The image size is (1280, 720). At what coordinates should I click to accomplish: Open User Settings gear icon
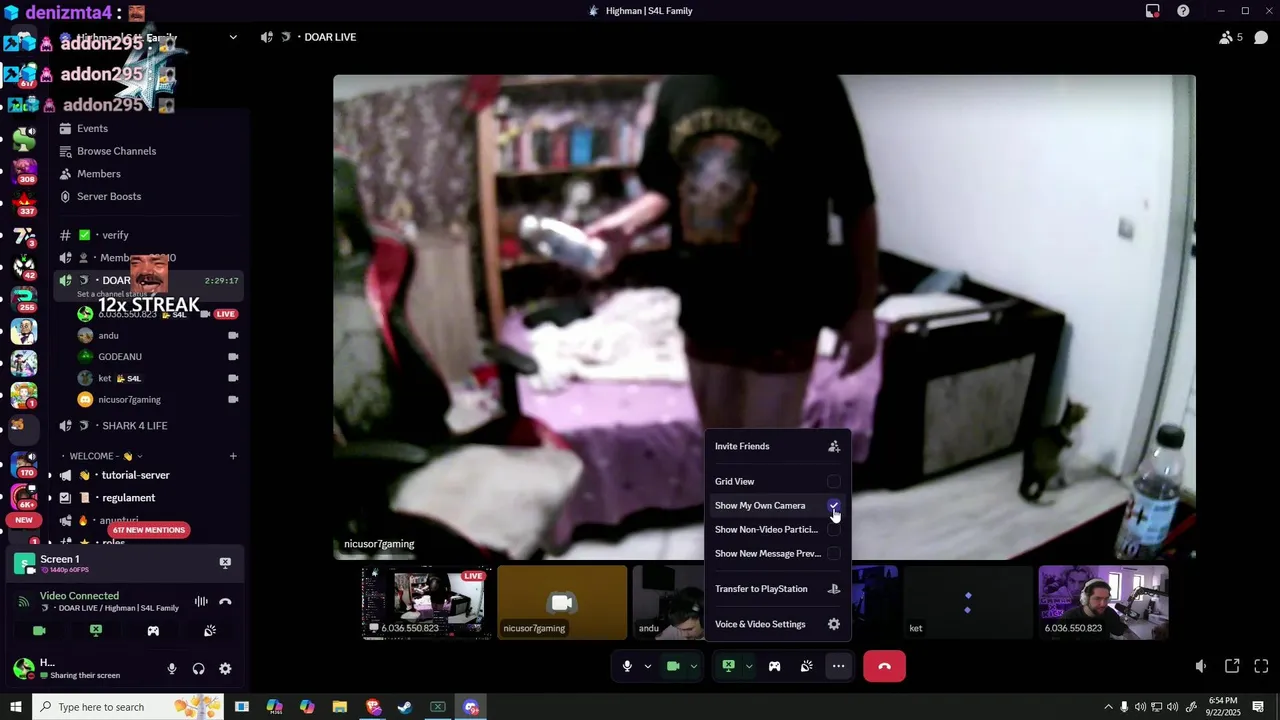click(x=225, y=669)
